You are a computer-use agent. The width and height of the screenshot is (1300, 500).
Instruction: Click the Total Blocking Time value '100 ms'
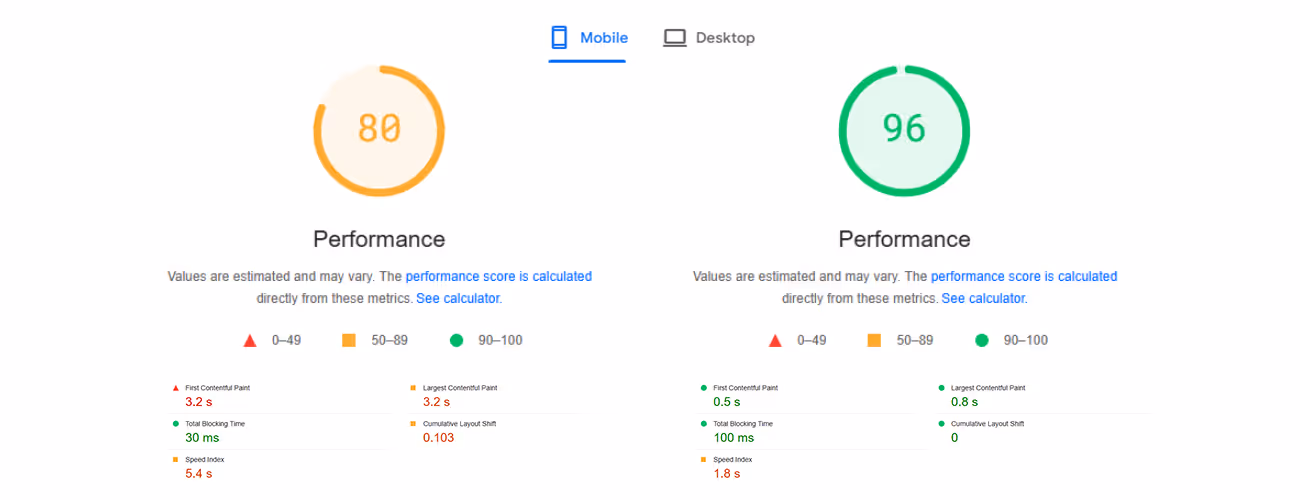coord(733,438)
